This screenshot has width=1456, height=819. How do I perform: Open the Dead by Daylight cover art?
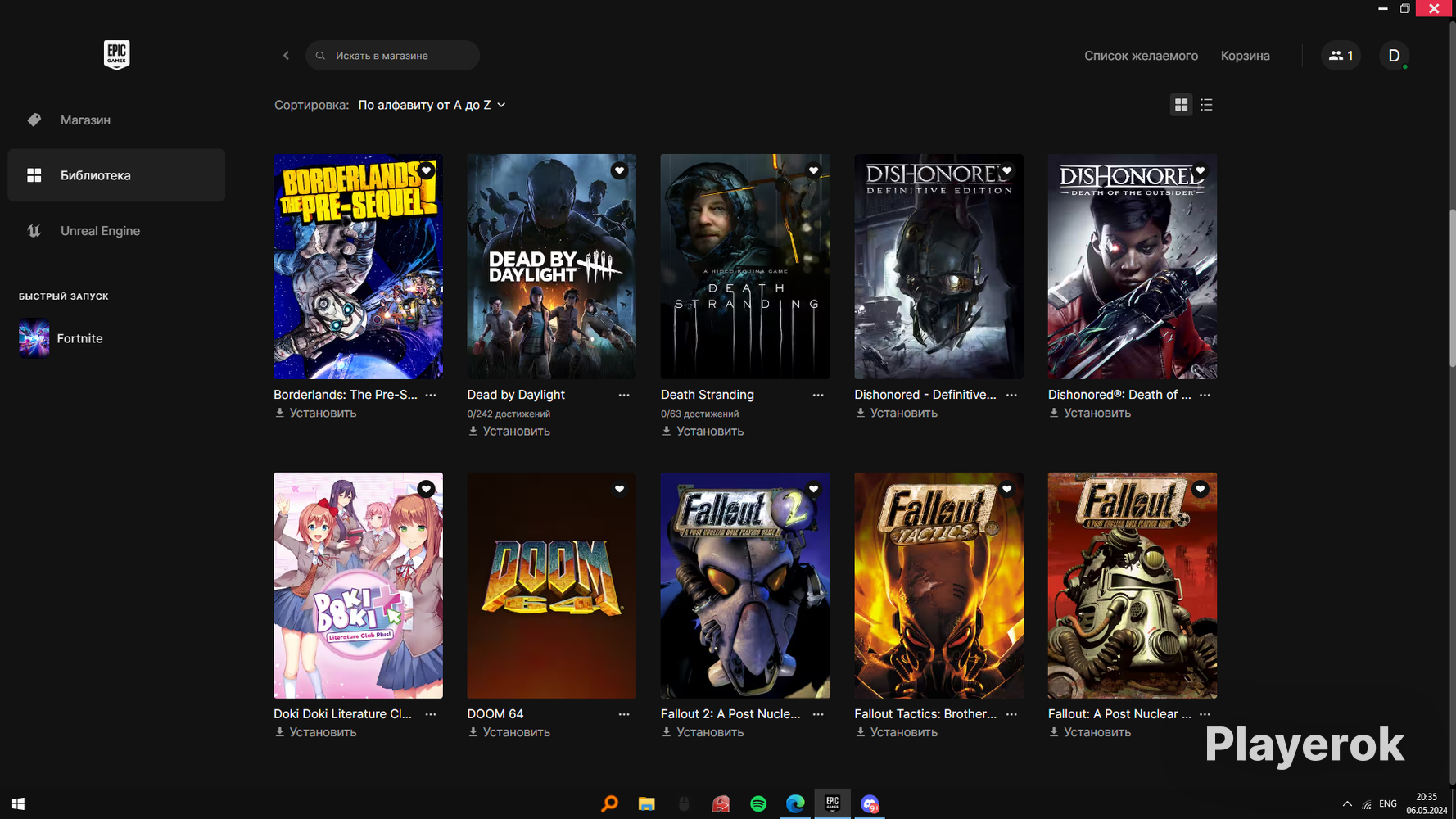pos(551,266)
